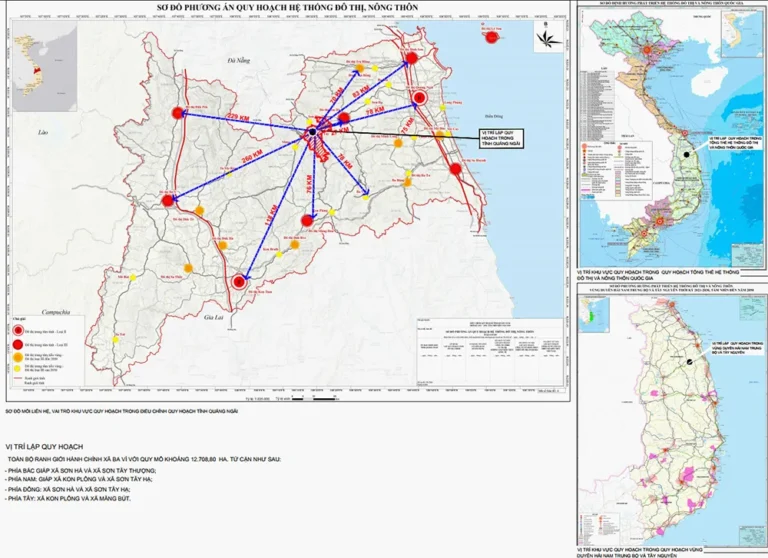Viewport: 768px width, 558px height.
Task: Click the 'Campuchia' label on the map
Action: point(56,312)
